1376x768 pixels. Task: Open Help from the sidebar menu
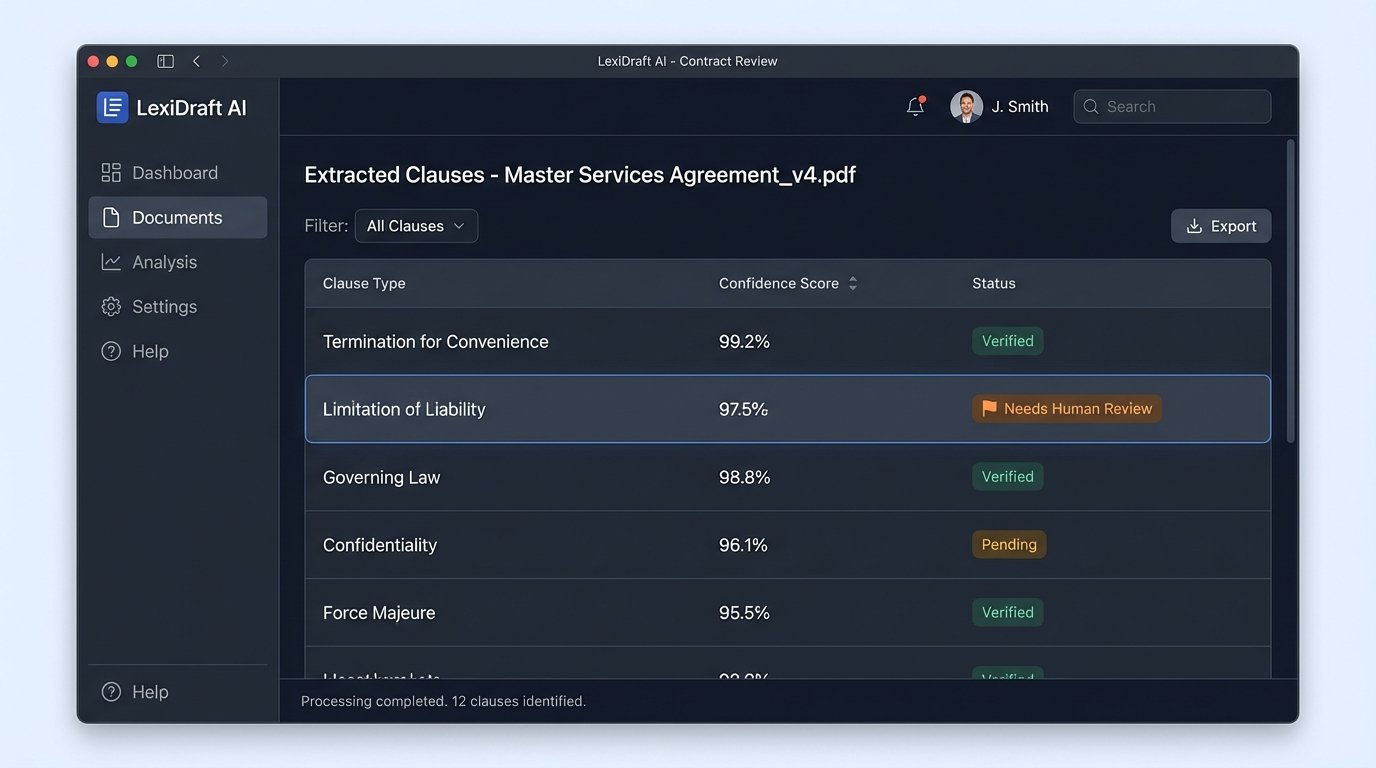150,351
